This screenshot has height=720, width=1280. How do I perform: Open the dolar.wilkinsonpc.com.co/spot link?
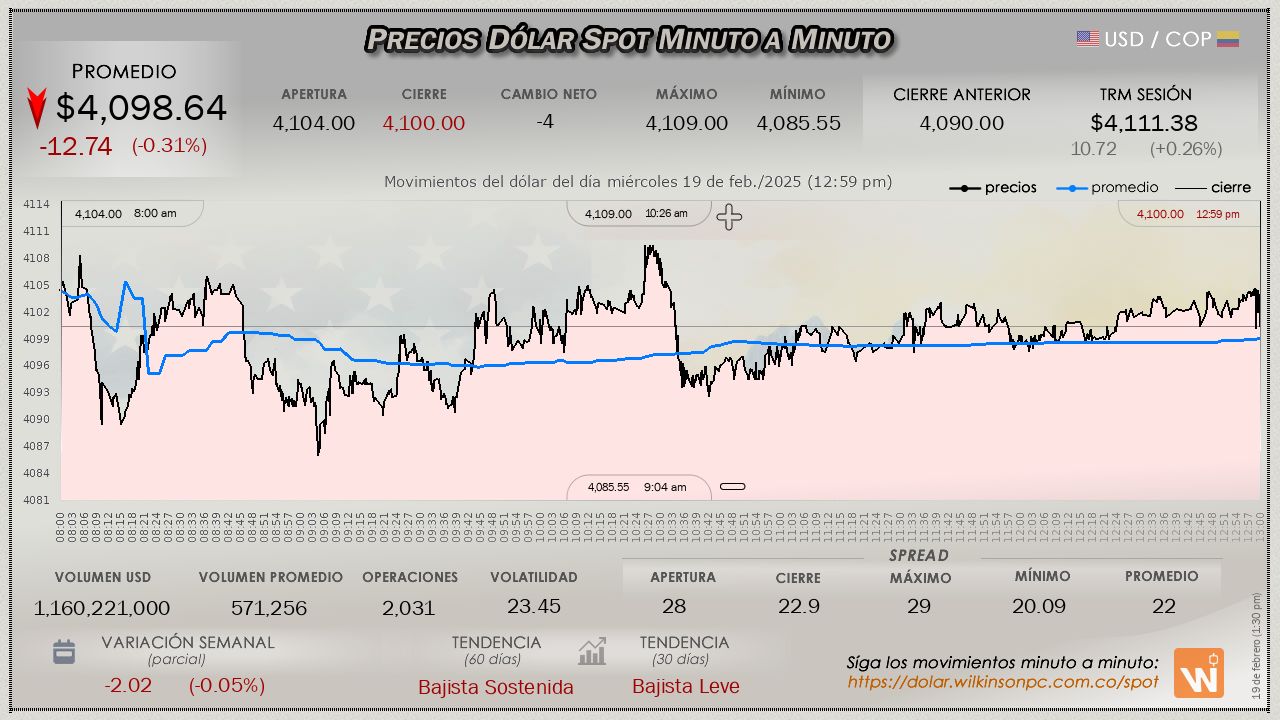point(1003,682)
